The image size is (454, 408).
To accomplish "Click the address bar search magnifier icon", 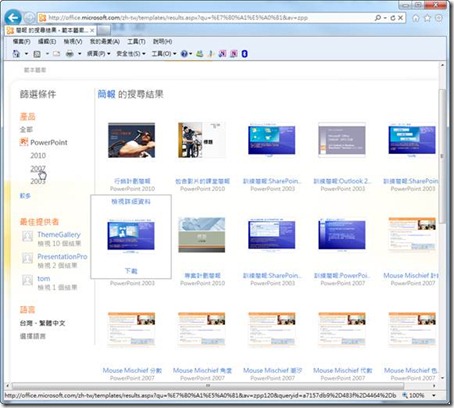I will pyautogui.click(x=377, y=18).
